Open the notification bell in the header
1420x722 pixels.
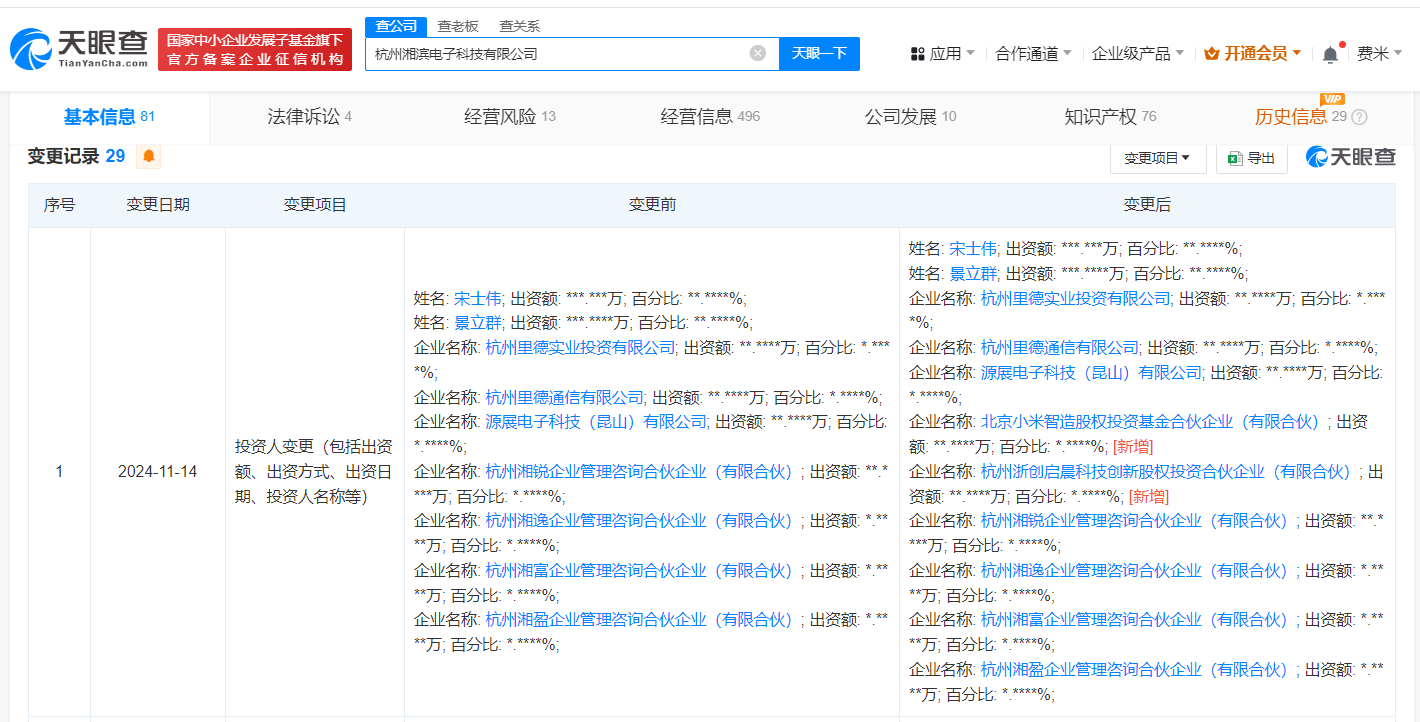point(1330,54)
